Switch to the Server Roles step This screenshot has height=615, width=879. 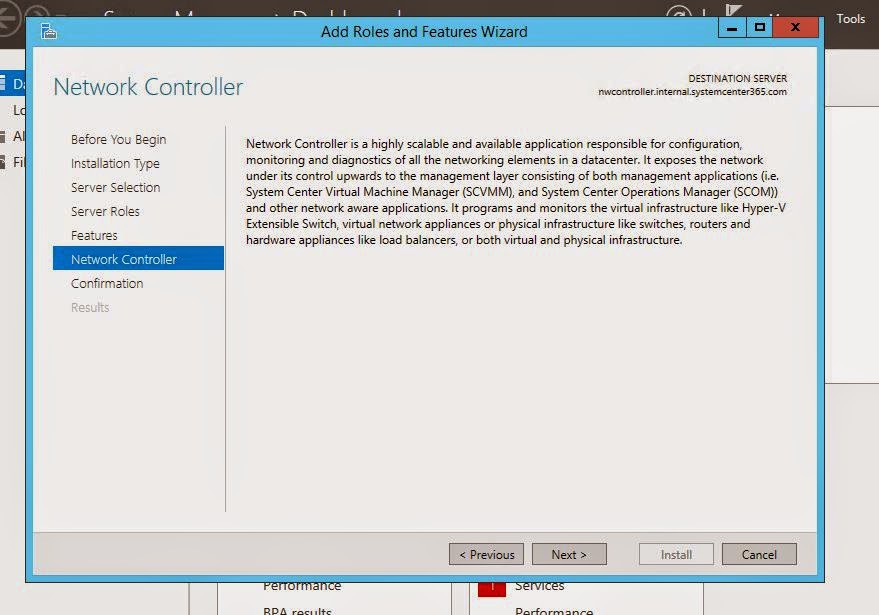(105, 212)
